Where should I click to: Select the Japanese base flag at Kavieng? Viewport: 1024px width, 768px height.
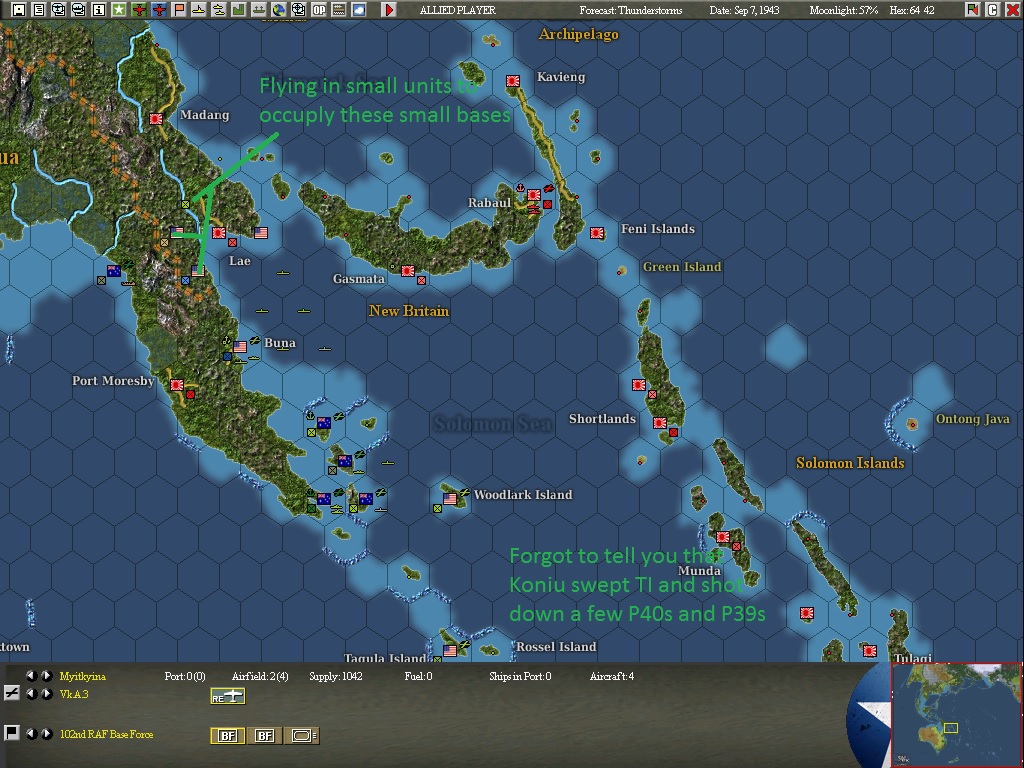513,81
